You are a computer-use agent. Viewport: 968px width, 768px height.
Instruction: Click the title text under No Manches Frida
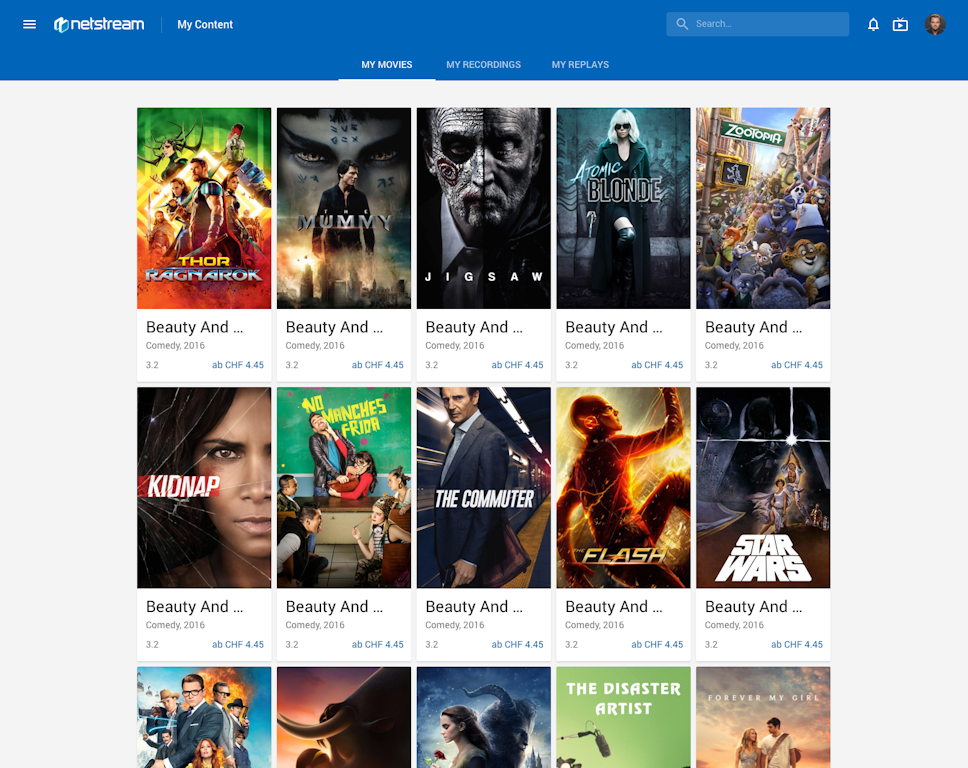pyautogui.click(x=334, y=607)
